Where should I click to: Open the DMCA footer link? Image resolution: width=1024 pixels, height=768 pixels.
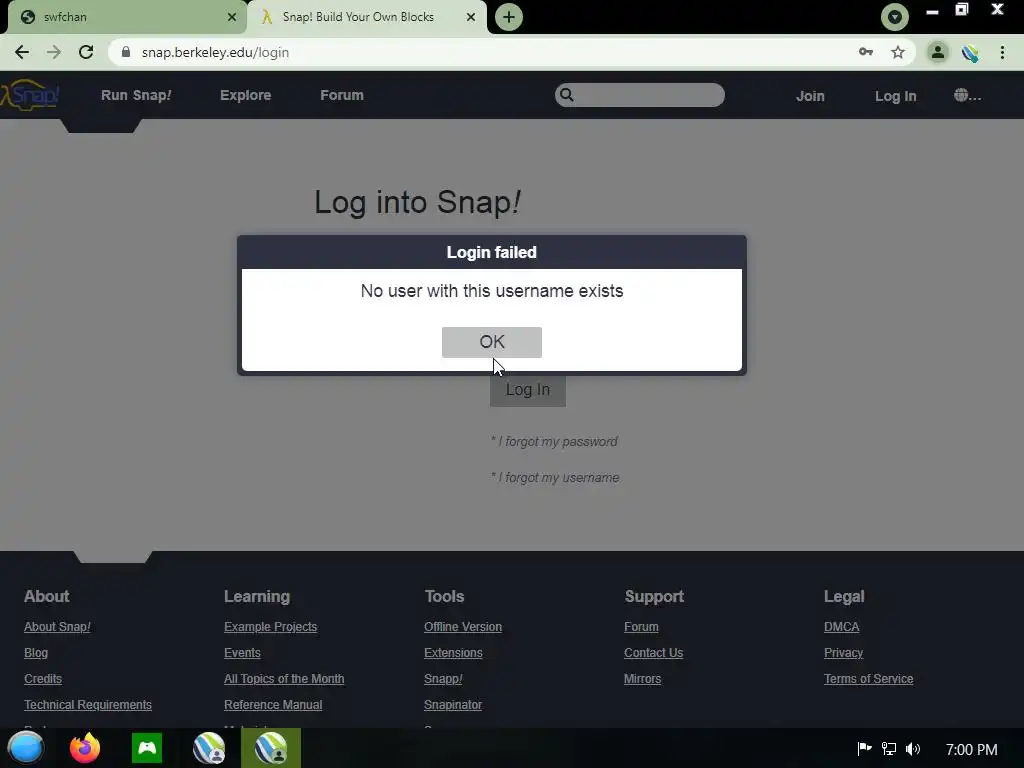842,627
